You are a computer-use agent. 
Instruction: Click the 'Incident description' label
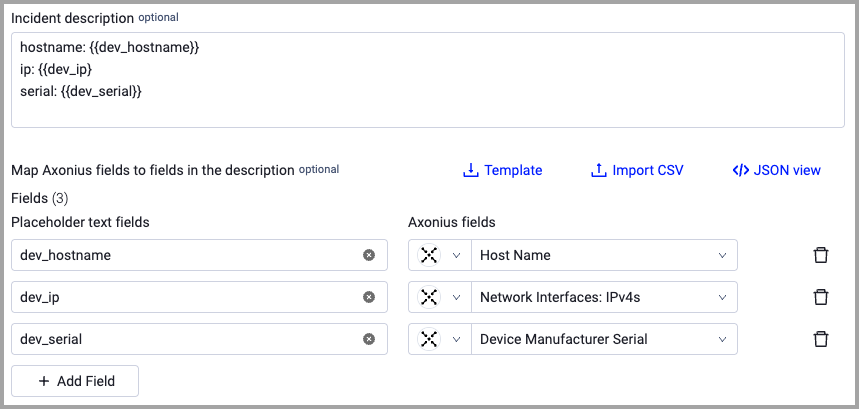coord(72,18)
